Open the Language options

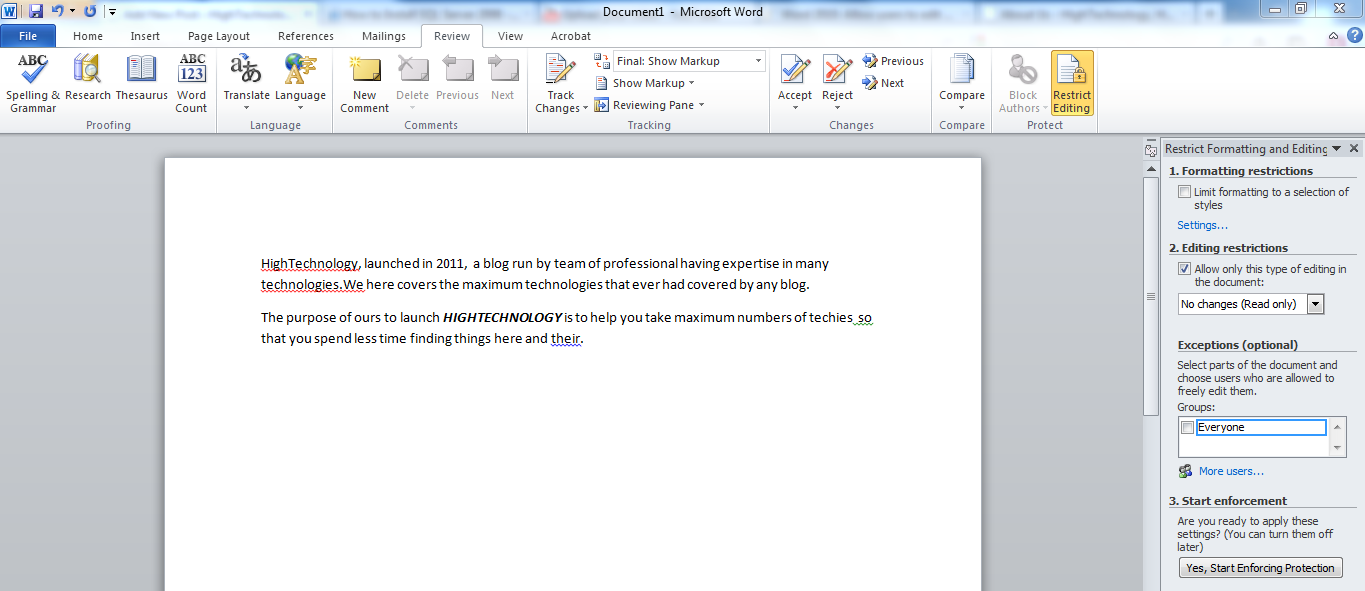(301, 84)
